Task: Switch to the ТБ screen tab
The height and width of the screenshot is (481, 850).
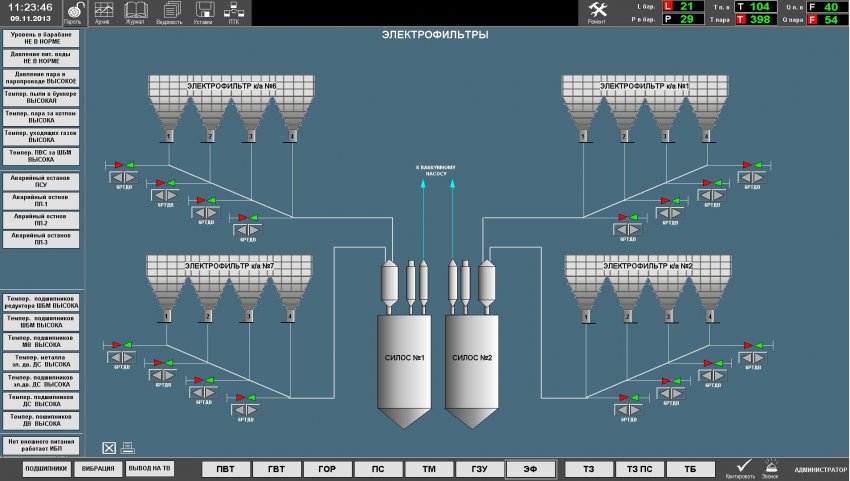Action: pyautogui.click(x=690, y=469)
